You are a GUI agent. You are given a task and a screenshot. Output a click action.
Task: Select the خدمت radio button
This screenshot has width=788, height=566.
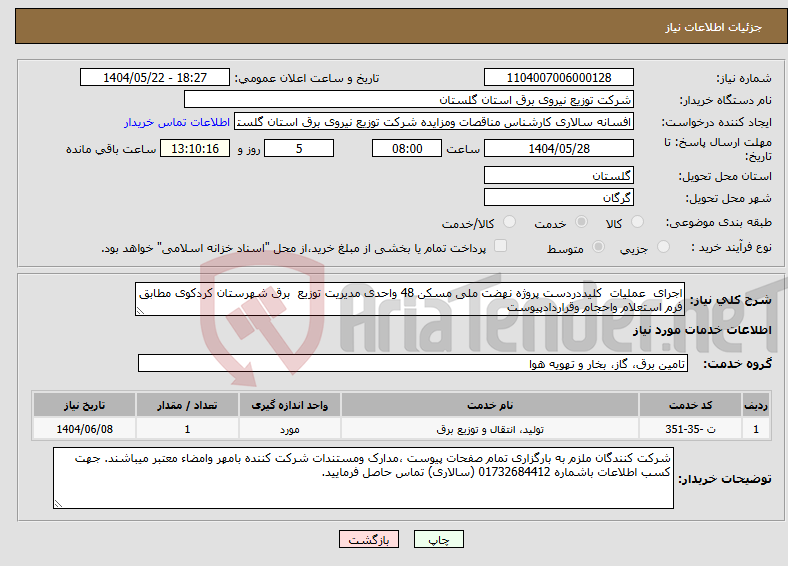click(581, 222)
